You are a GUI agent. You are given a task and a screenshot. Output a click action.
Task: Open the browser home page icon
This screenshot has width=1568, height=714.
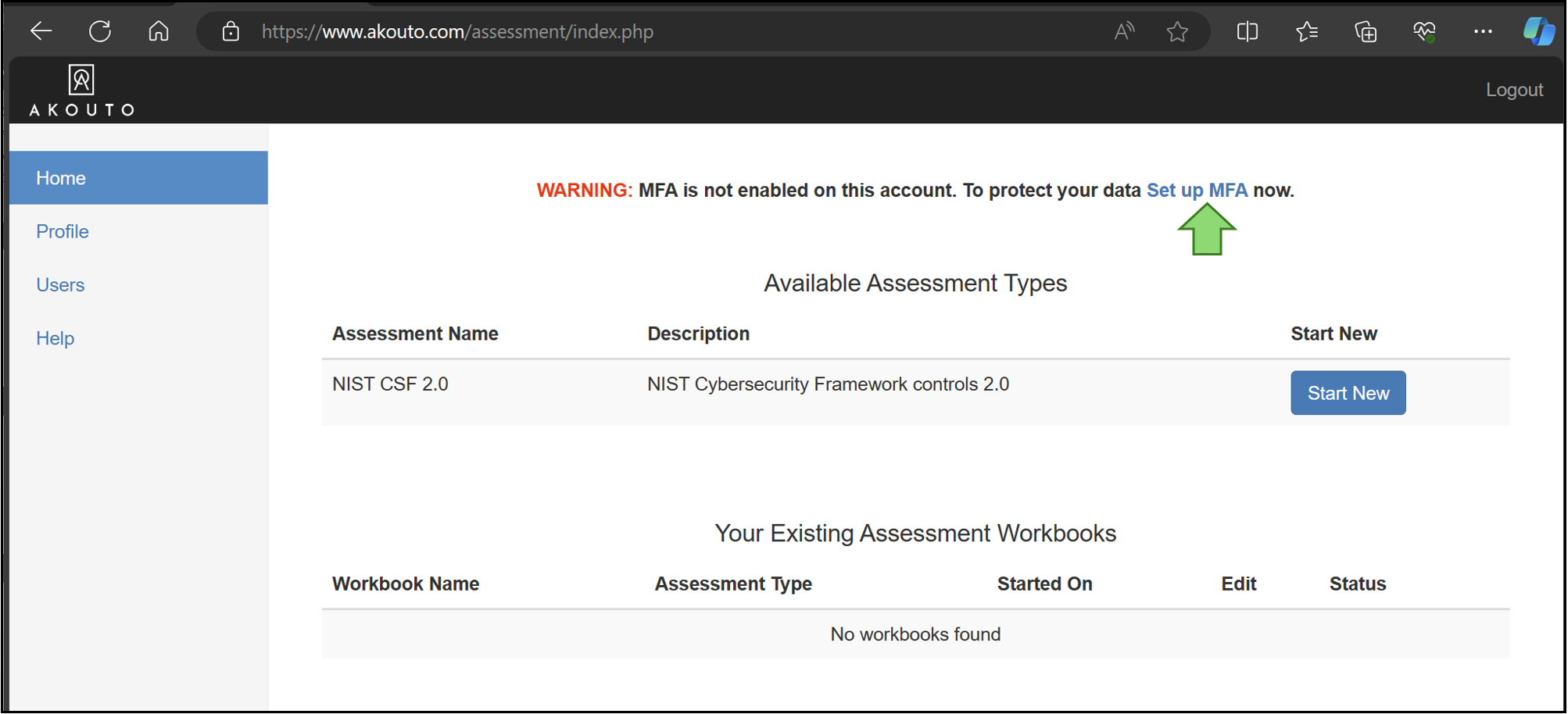tap(159, 31)
